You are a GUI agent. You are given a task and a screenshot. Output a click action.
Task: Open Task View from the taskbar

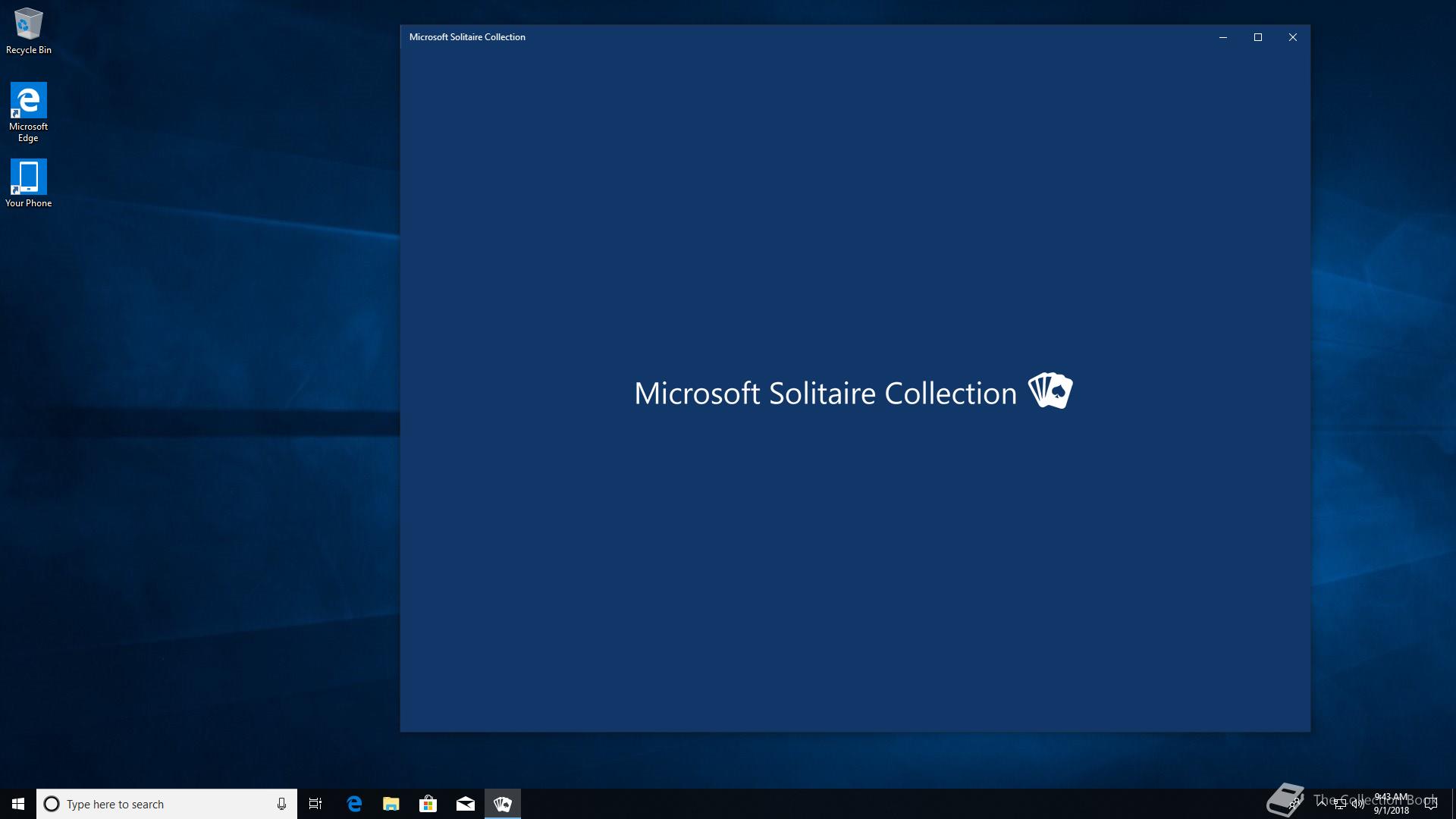pyautogui.click(x=315, y=804)
